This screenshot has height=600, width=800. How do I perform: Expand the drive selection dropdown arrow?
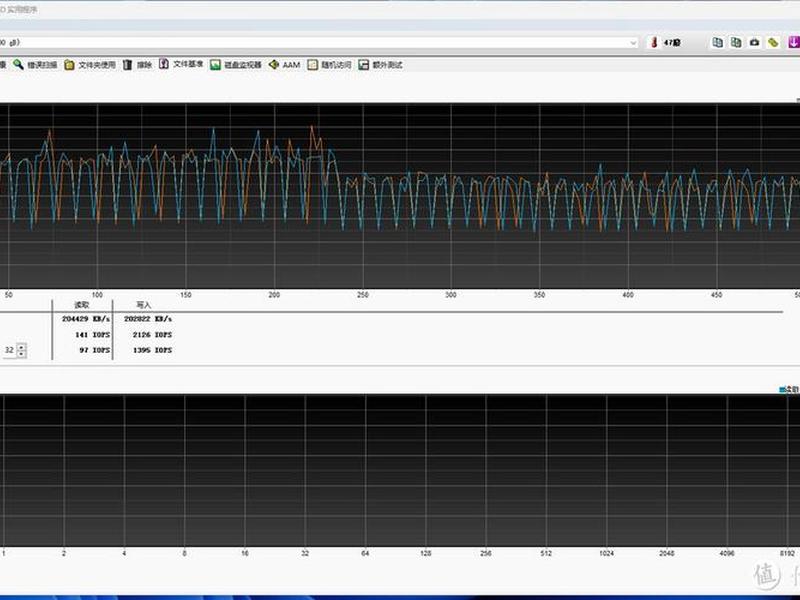coord(633,43)
